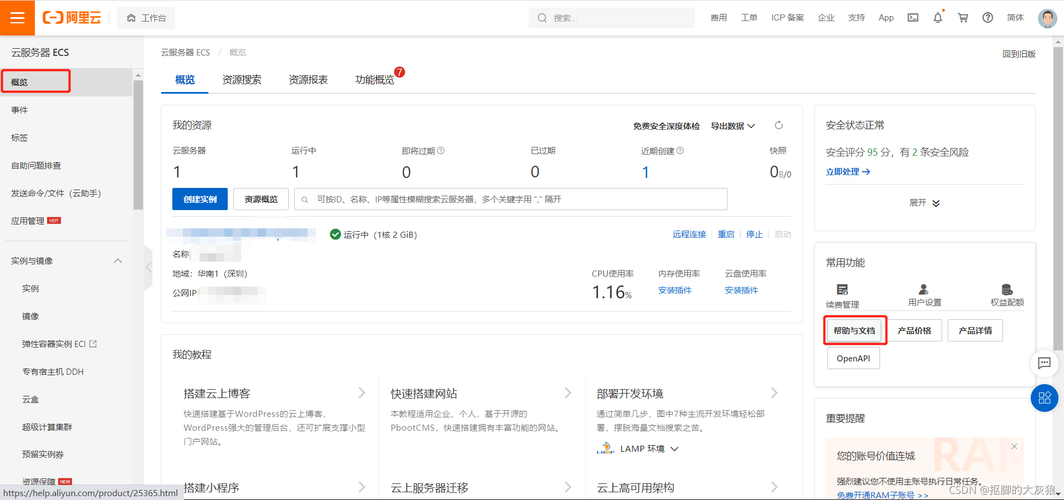Viewport: 1064px width, 500px height.
Task: Open the shopping cart icon
Action: pos(962,18)
